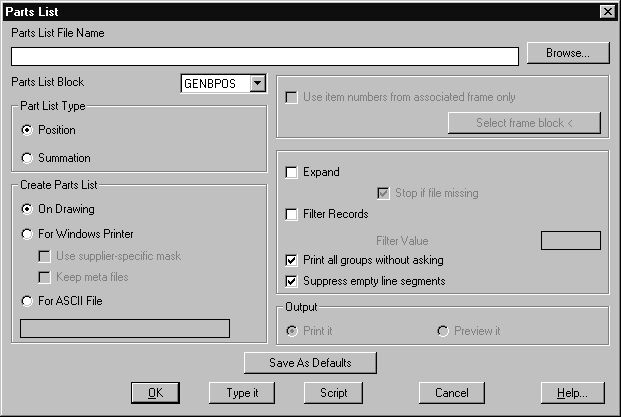621x417 pixels.
Task: Open Help for Parts List
Action: [572, 393]
